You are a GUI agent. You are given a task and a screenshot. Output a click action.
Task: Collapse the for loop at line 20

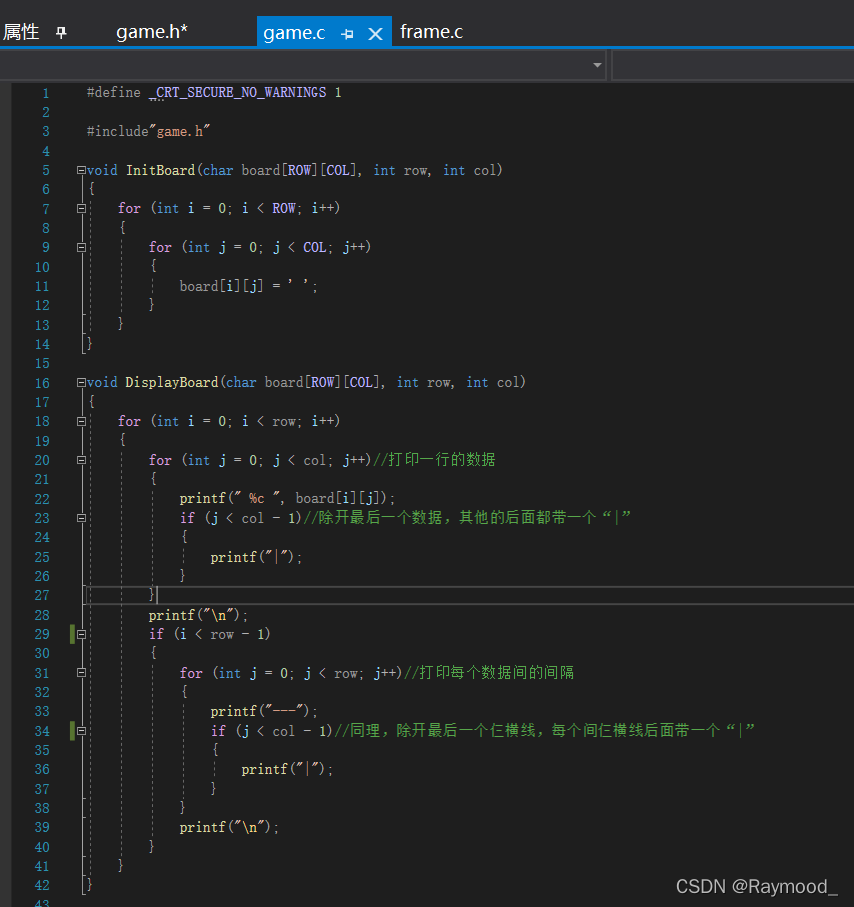click(x=82, y=460)
